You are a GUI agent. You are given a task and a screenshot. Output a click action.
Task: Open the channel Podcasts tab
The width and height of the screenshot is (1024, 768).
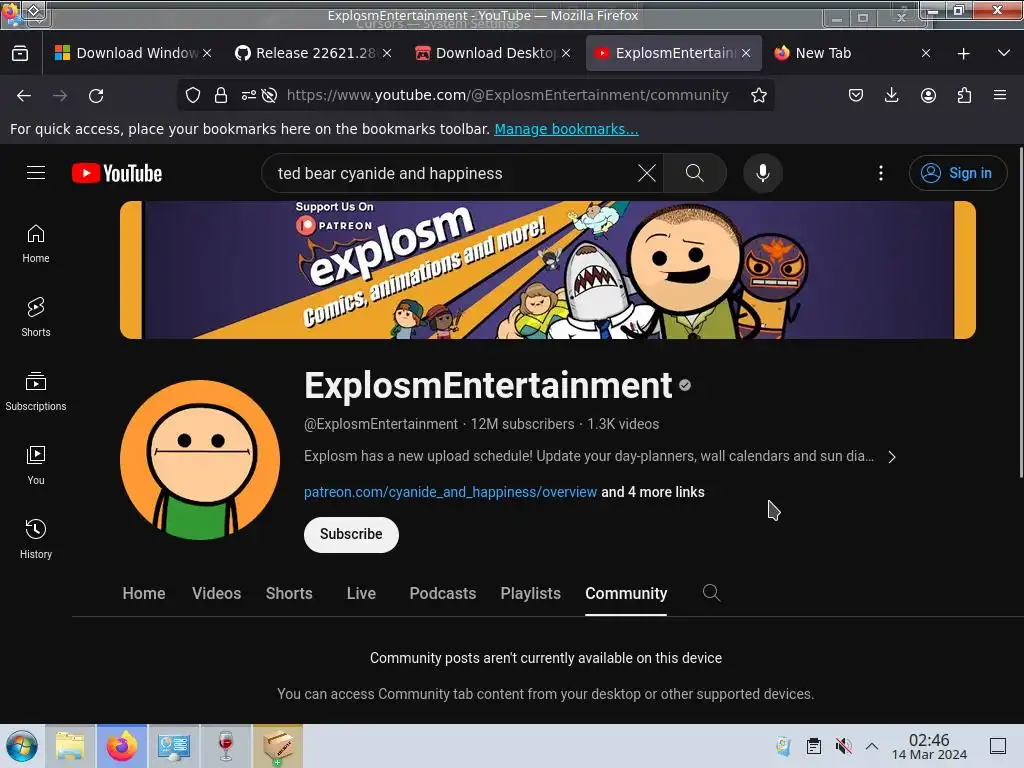coord(443,594)
